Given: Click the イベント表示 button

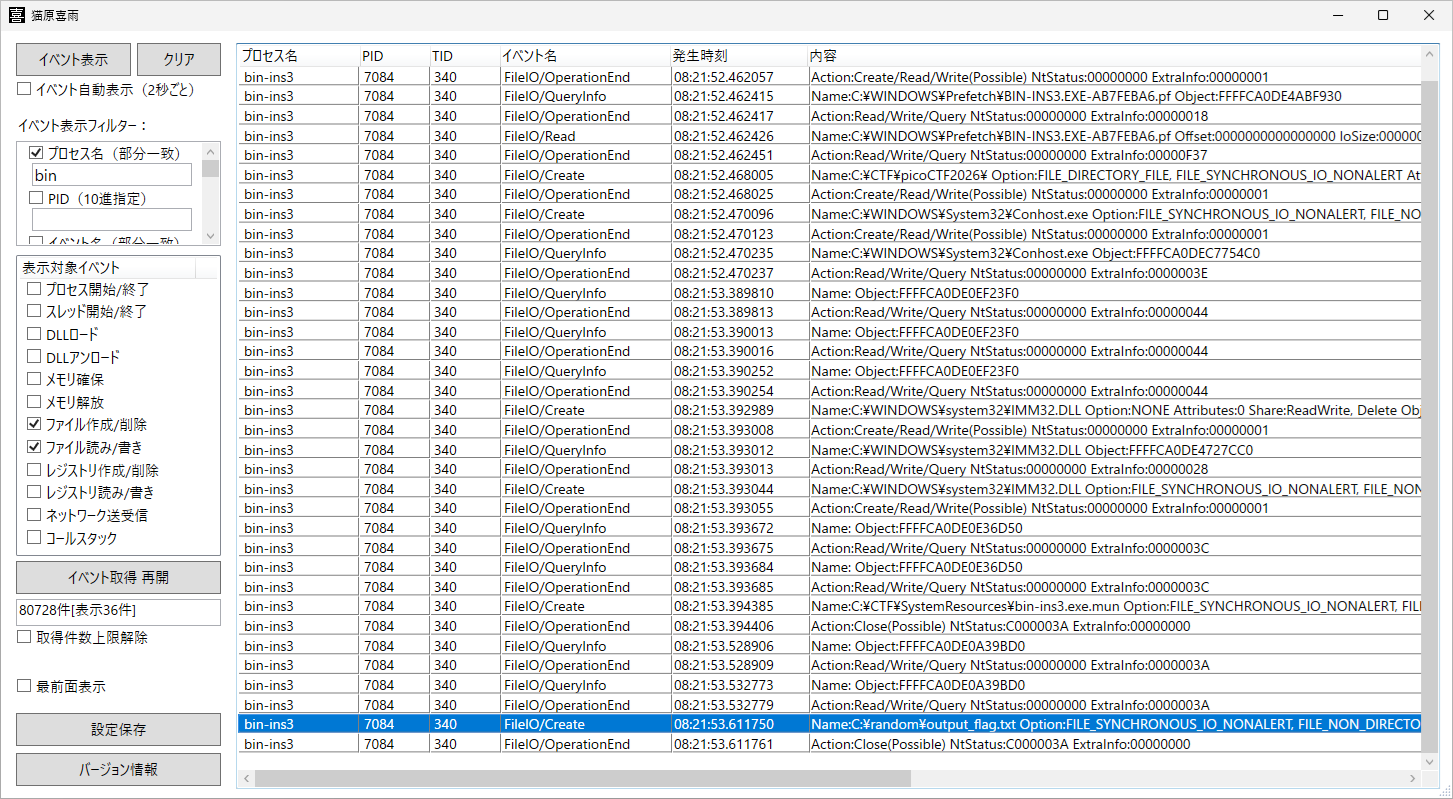Looking at the screenshot, I should (x=73, y=59).
